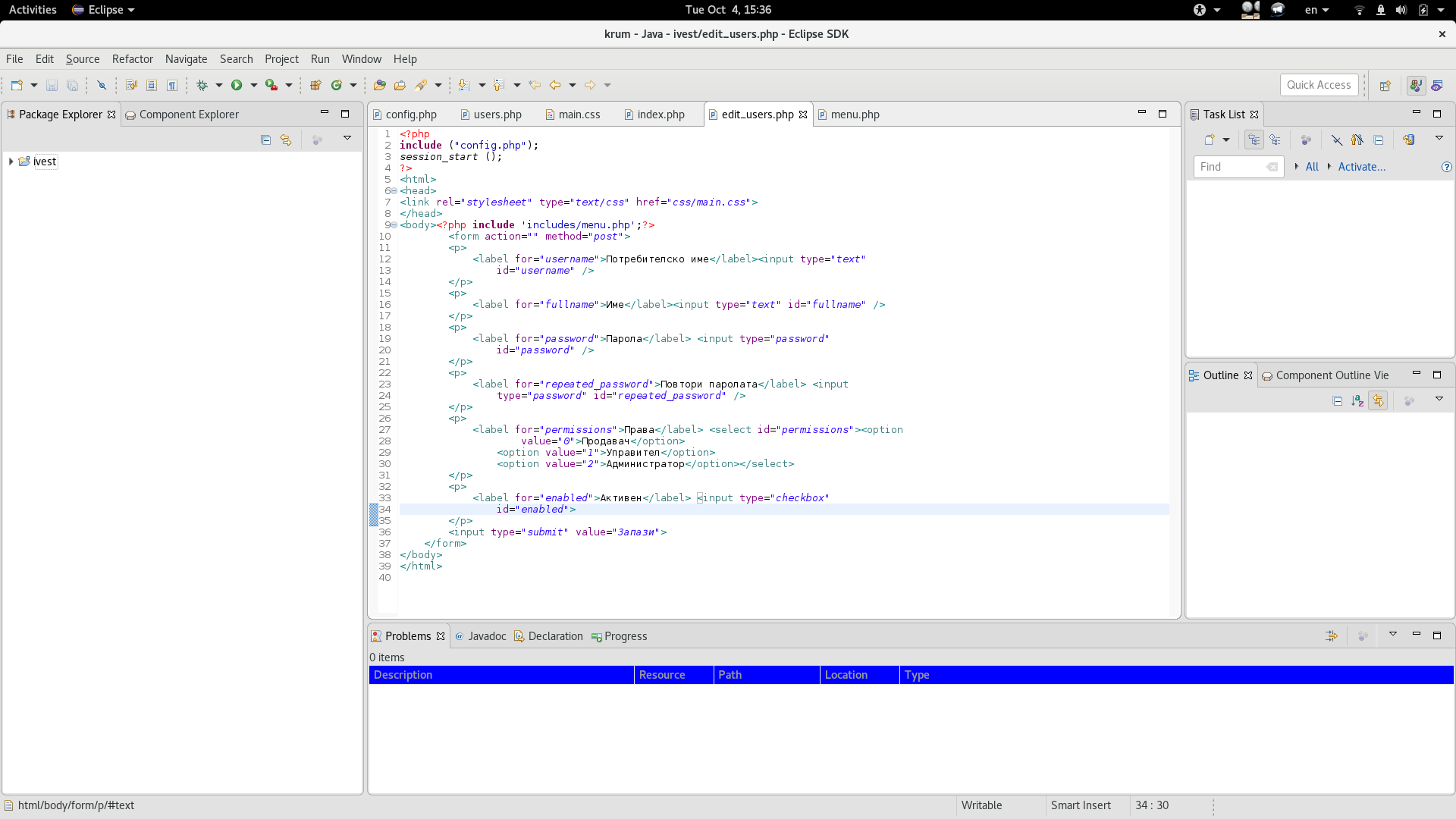Open the New Class dropdown arrow
The width and height of the screenshot is (1456, 819).
[353, 85]
